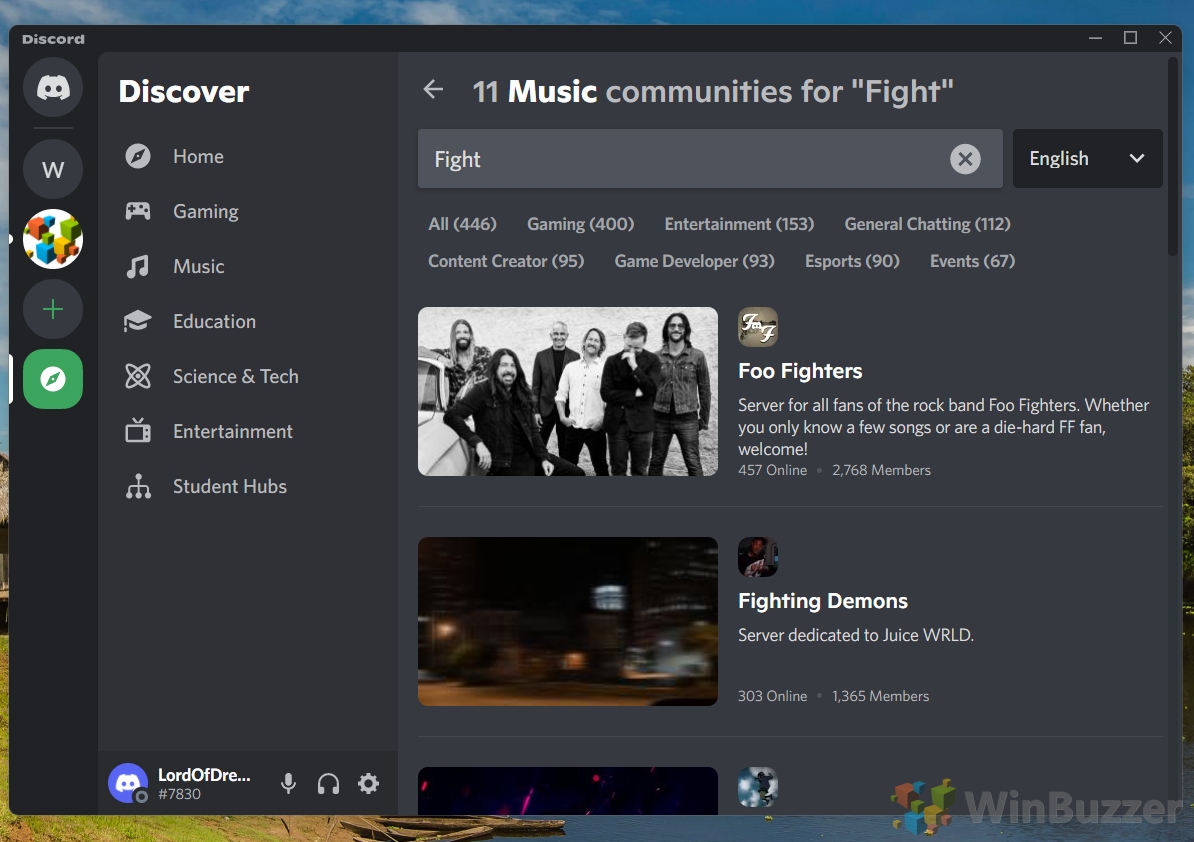Minimize the Discord window
Image resolution: width=1194 pixels, height=842 pixels.
pyautogui.click(x=1095, y=38)
